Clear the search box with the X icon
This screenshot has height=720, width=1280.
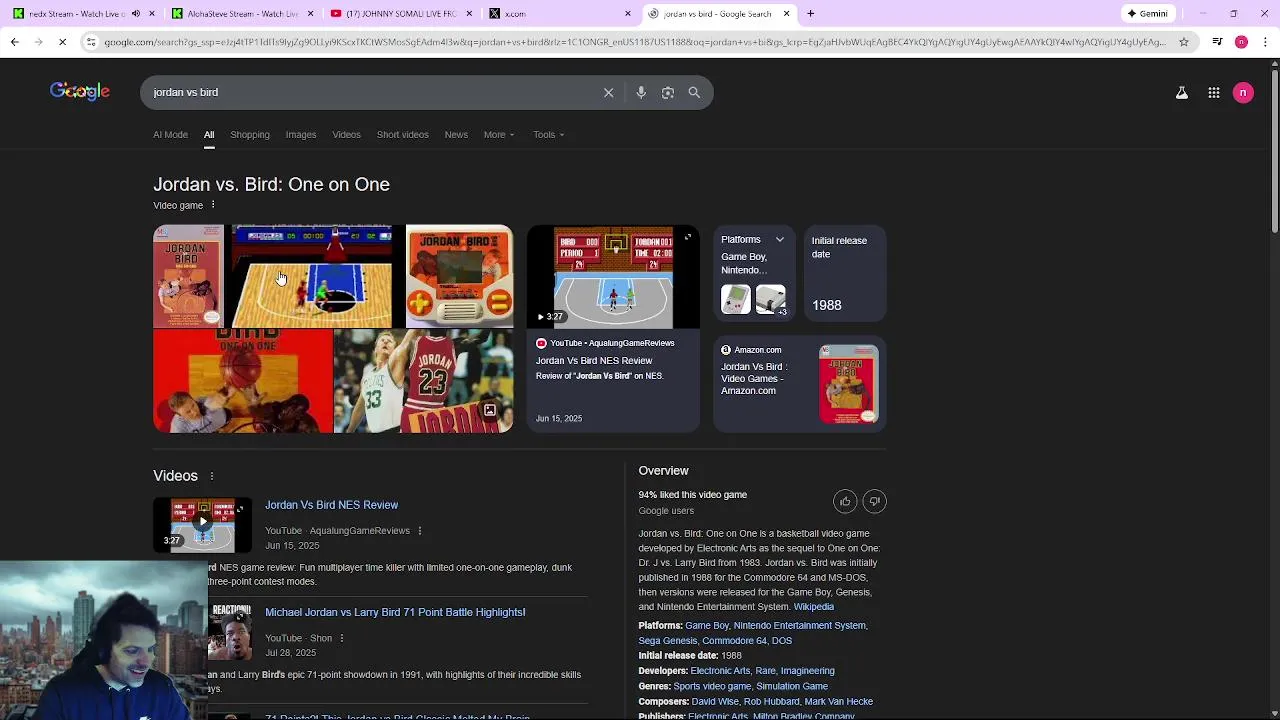(x=608, y=93)
